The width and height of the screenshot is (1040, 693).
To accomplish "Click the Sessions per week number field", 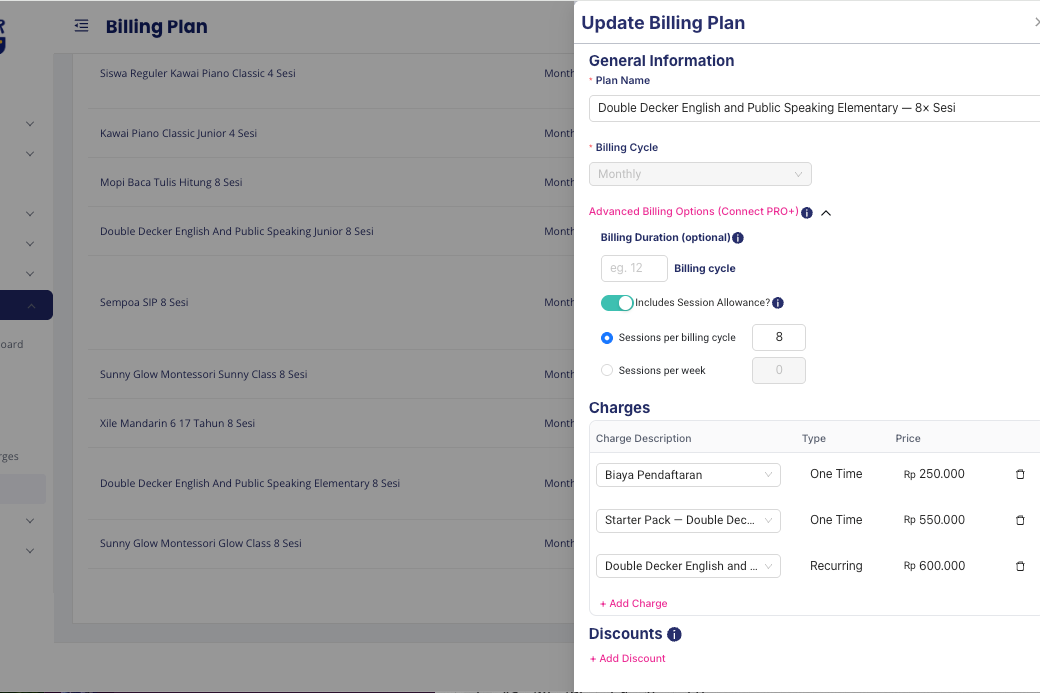I will (779, 371).
